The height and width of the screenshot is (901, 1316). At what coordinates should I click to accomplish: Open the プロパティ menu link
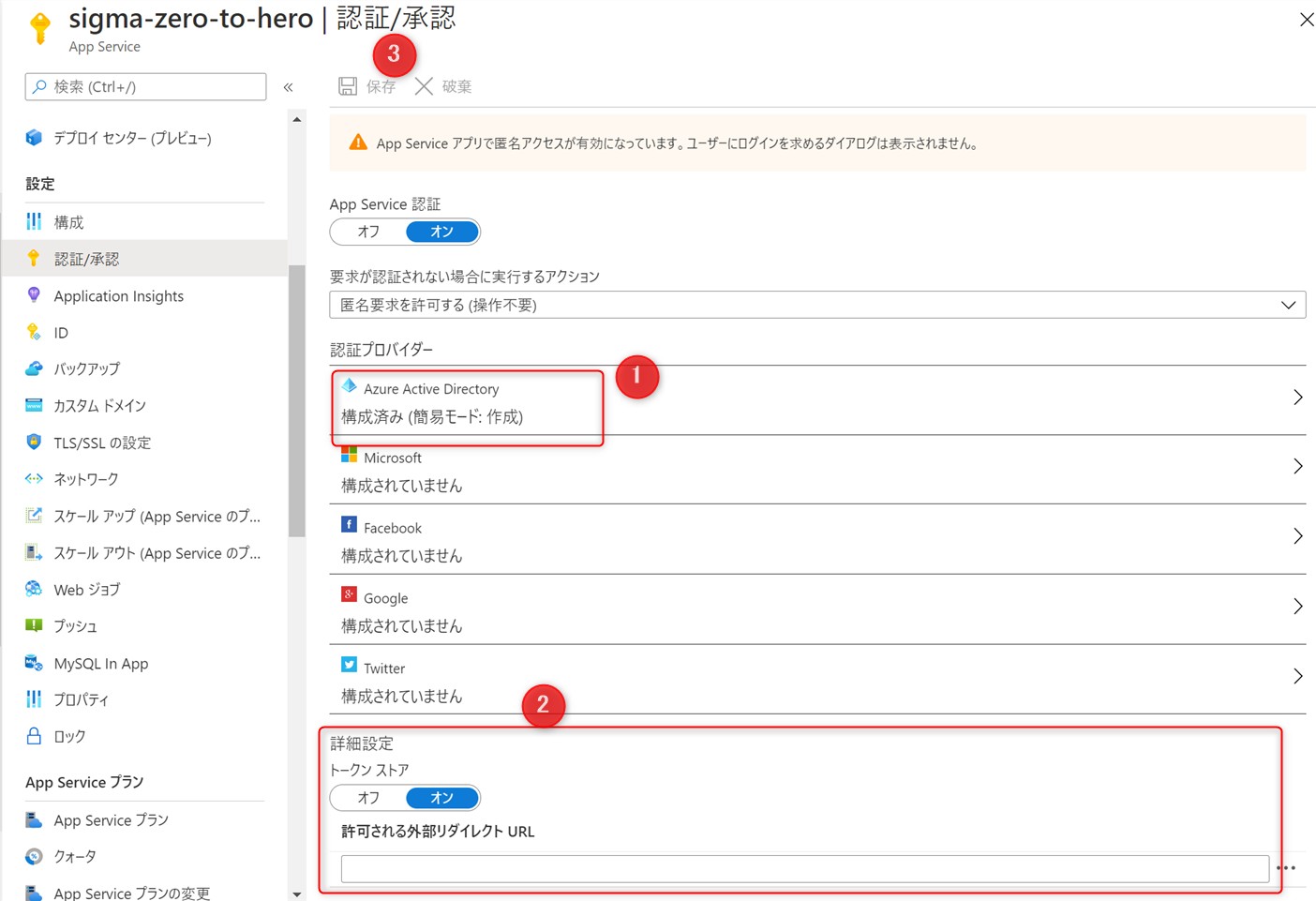click(82, 699)
